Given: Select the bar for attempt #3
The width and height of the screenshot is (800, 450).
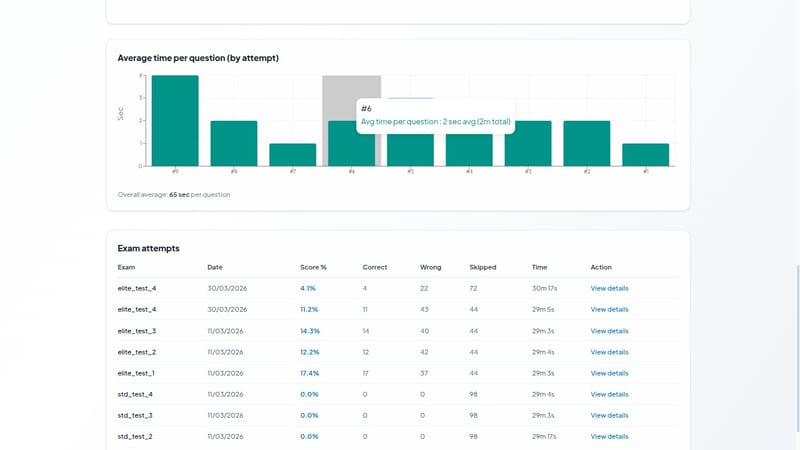Looking at the screenshot, I should tap(528, 143).
